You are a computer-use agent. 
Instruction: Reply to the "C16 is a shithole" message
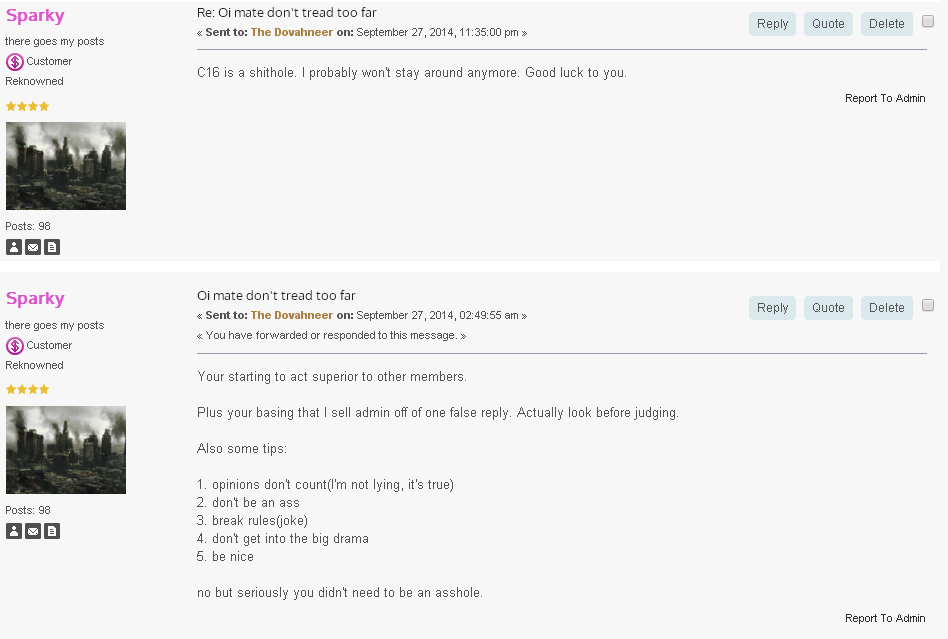tap(772, 24)
